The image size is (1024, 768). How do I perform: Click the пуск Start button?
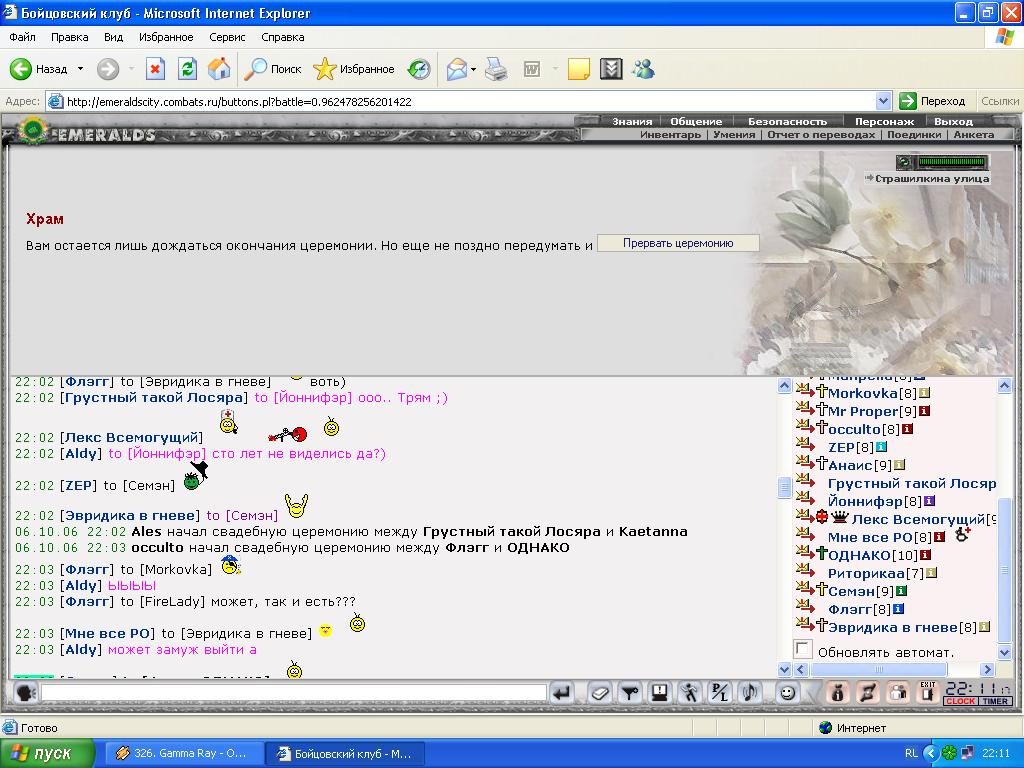48,753
